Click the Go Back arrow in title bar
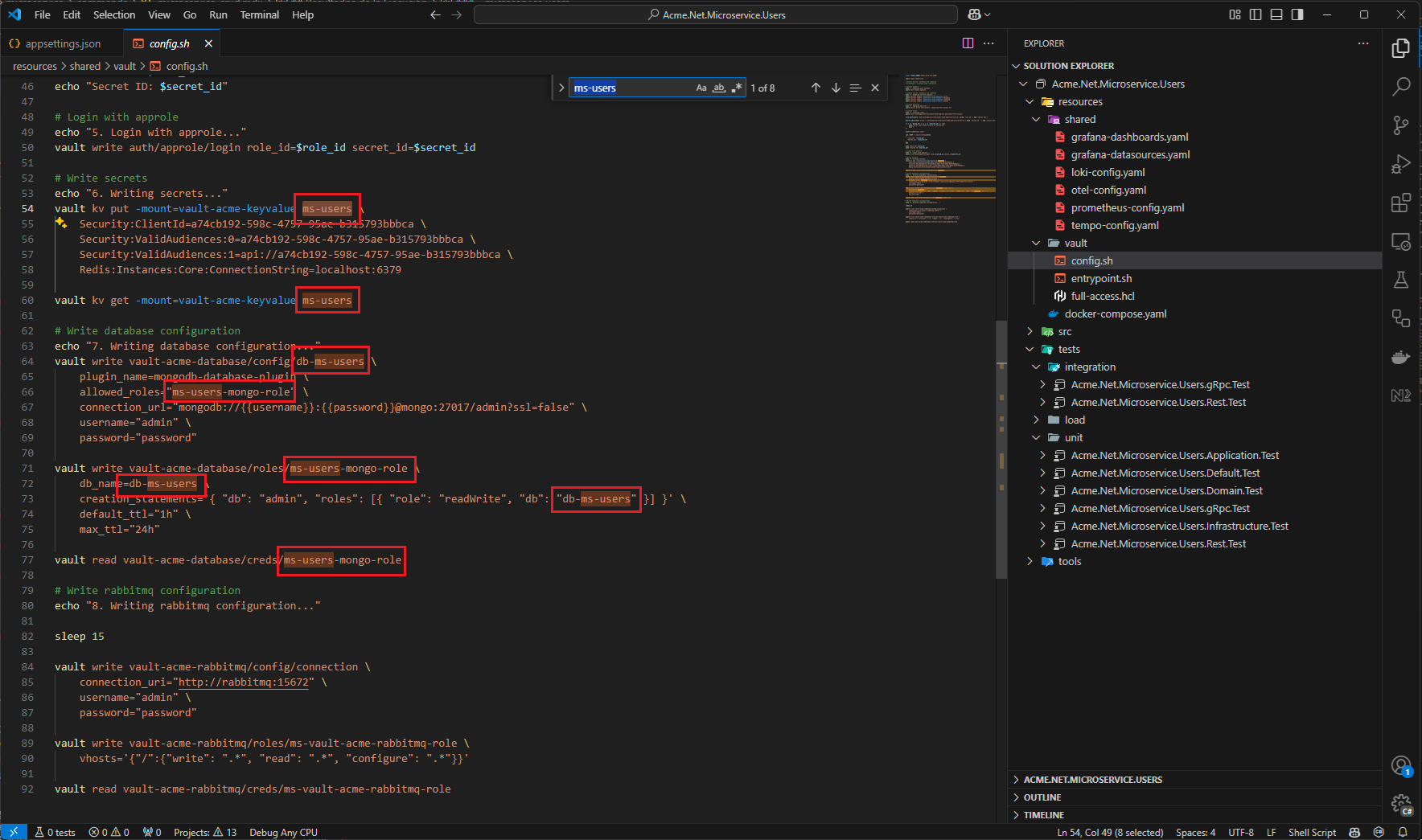1422x840 pixels. 435,14
